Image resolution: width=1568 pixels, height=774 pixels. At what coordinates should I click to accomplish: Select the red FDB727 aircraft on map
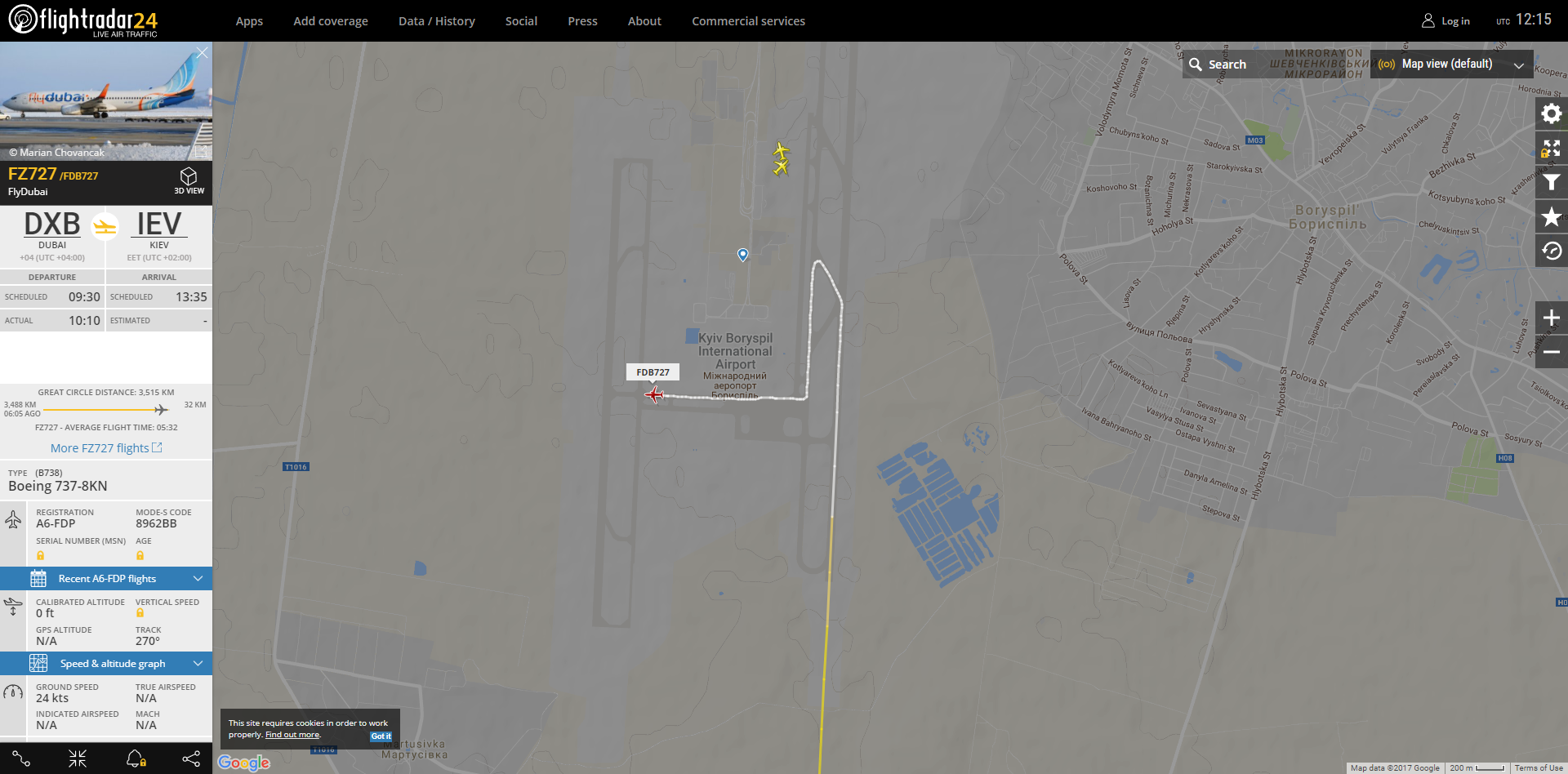[x=654, y=395]
